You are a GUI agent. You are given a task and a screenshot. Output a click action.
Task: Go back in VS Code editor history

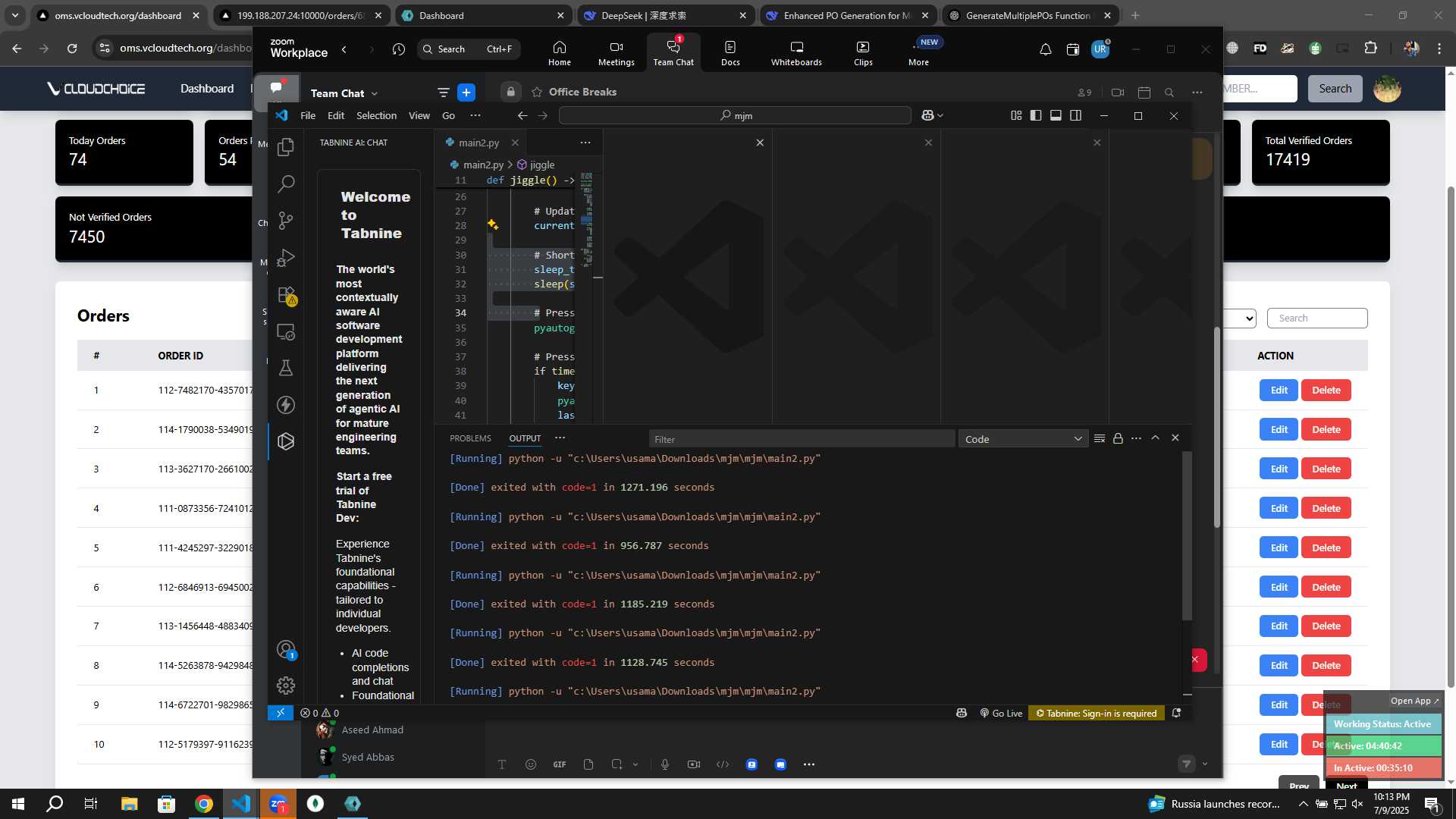click(522, 115)
